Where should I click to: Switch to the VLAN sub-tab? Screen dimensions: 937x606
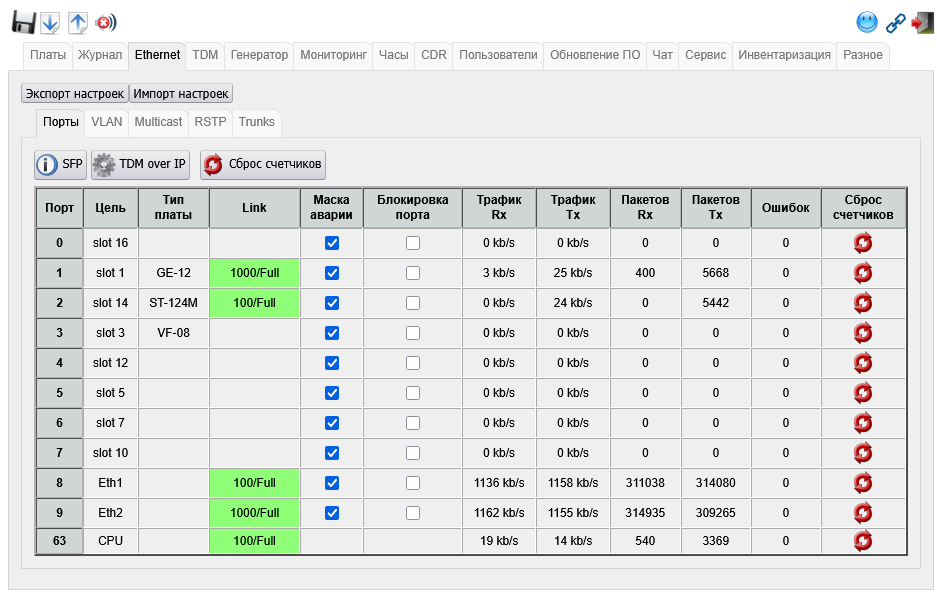tap(106, 122)
